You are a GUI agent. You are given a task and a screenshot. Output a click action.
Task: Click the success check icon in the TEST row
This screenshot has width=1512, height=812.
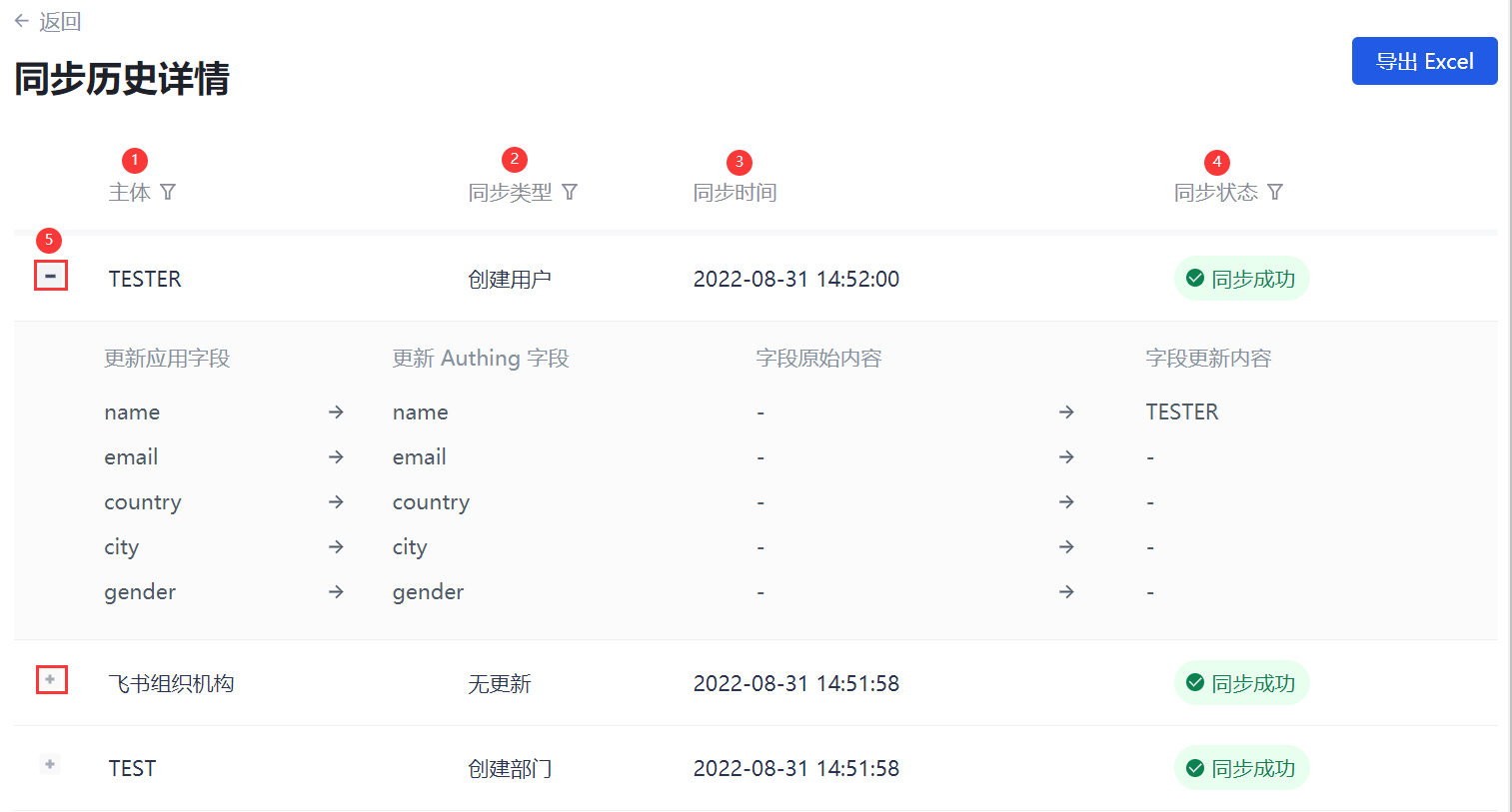tap(1194, 768)
